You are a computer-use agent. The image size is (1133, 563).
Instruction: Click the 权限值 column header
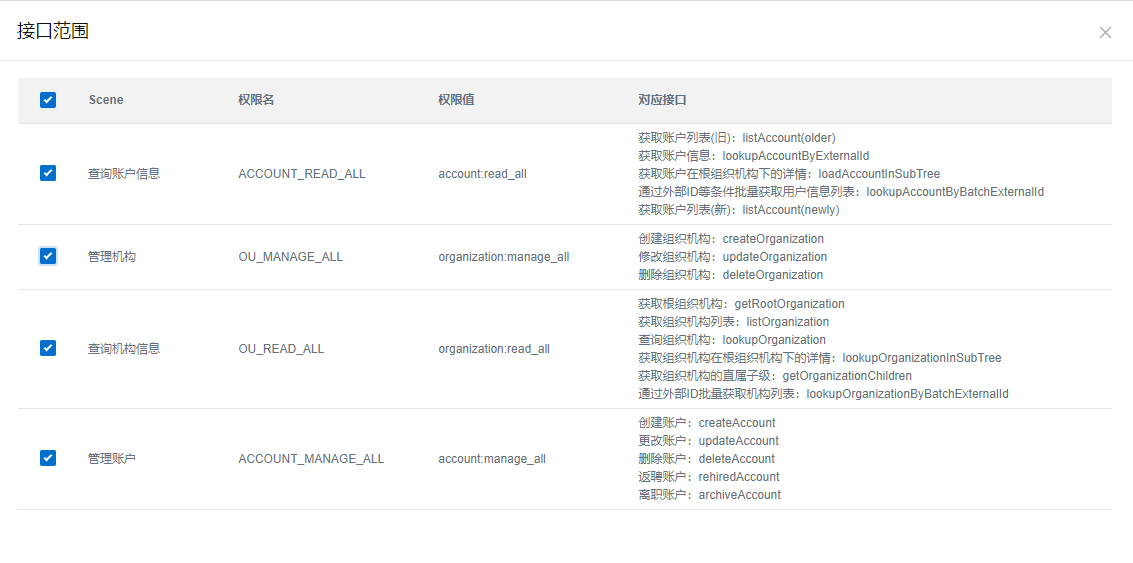456,100
